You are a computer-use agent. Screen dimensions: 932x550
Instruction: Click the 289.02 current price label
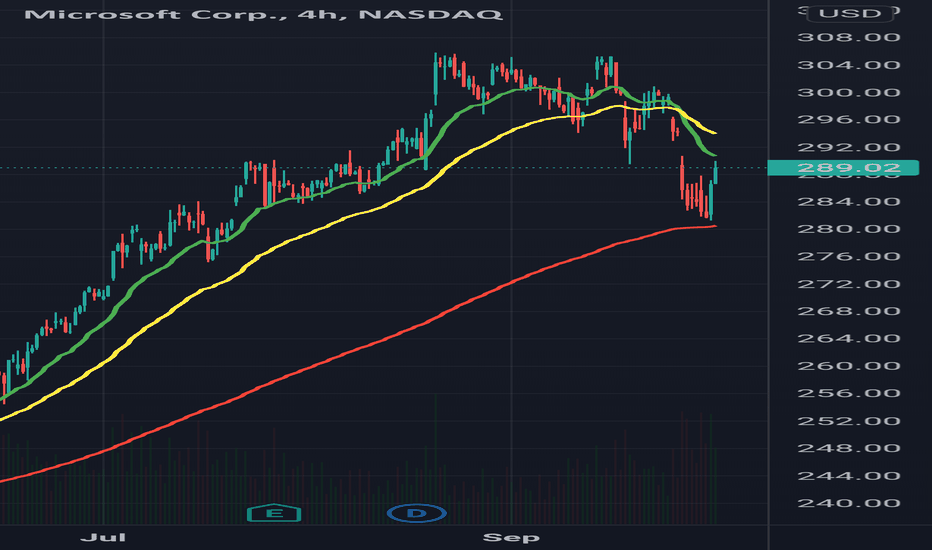[843, 168]
